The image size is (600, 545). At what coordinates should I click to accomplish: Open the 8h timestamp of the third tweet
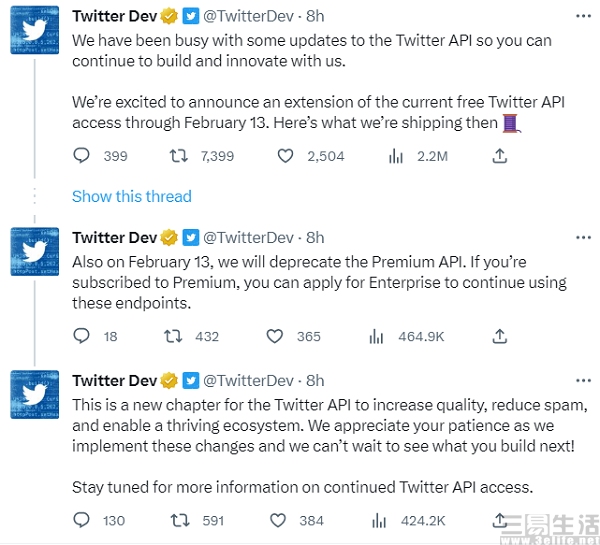coord(315,381)
